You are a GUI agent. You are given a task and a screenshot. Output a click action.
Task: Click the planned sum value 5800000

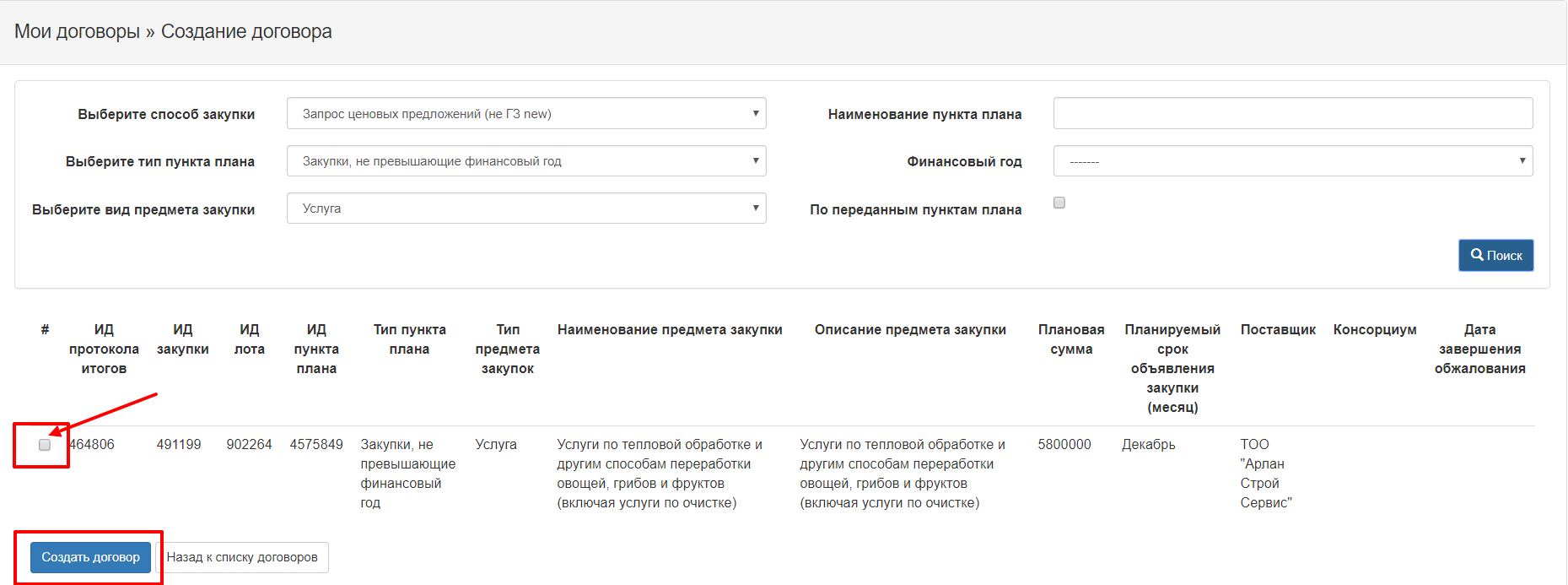click(1064, 444)
